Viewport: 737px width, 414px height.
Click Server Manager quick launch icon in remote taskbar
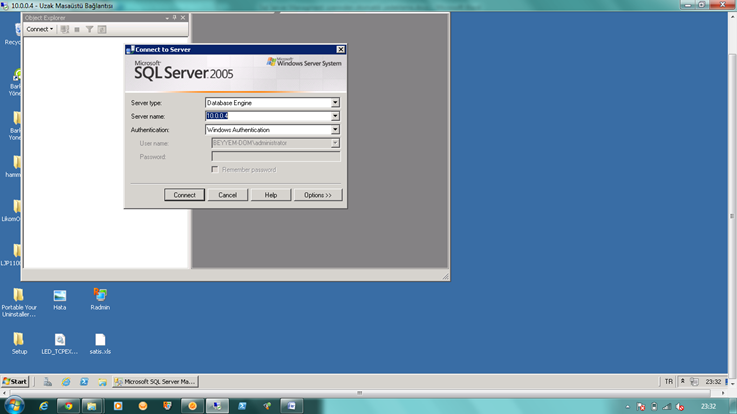48,382
